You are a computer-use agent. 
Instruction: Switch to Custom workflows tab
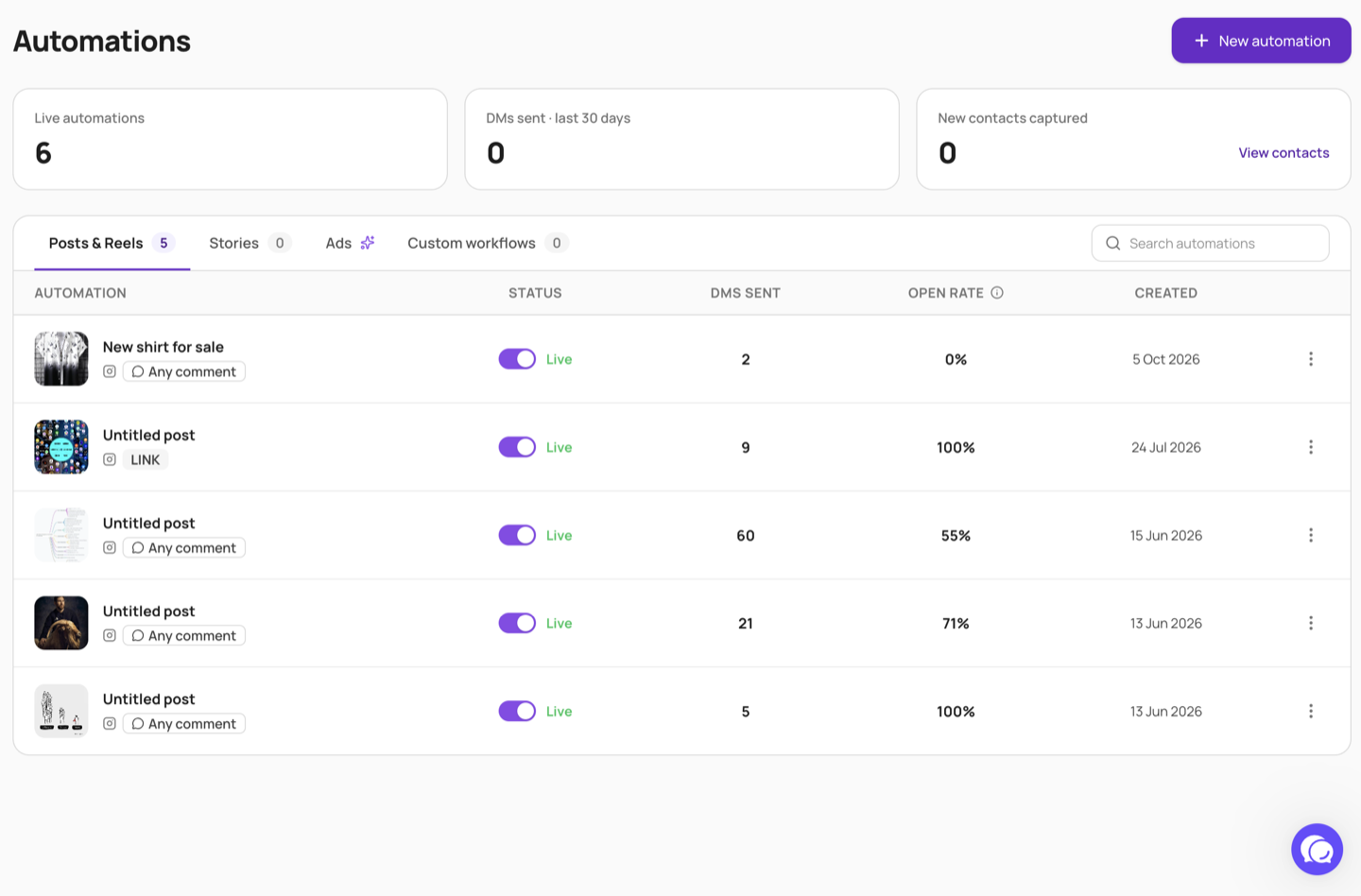click(487, 243)
